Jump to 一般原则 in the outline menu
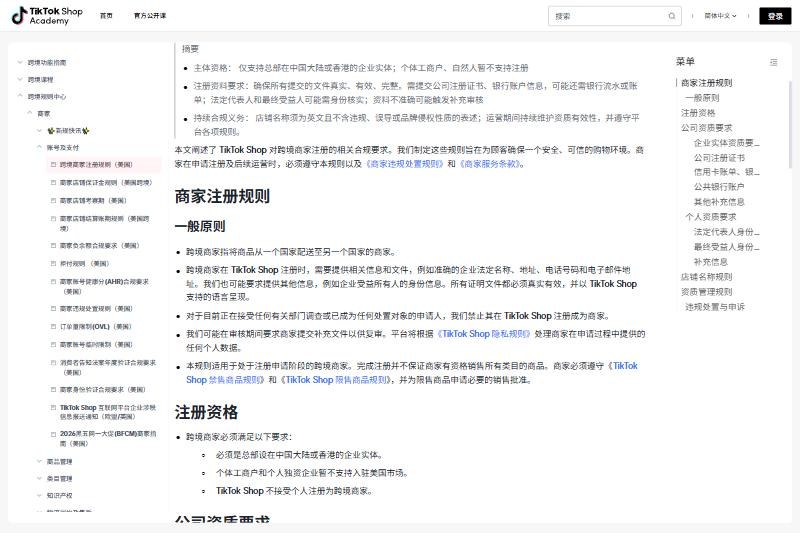 coord(702,97)
